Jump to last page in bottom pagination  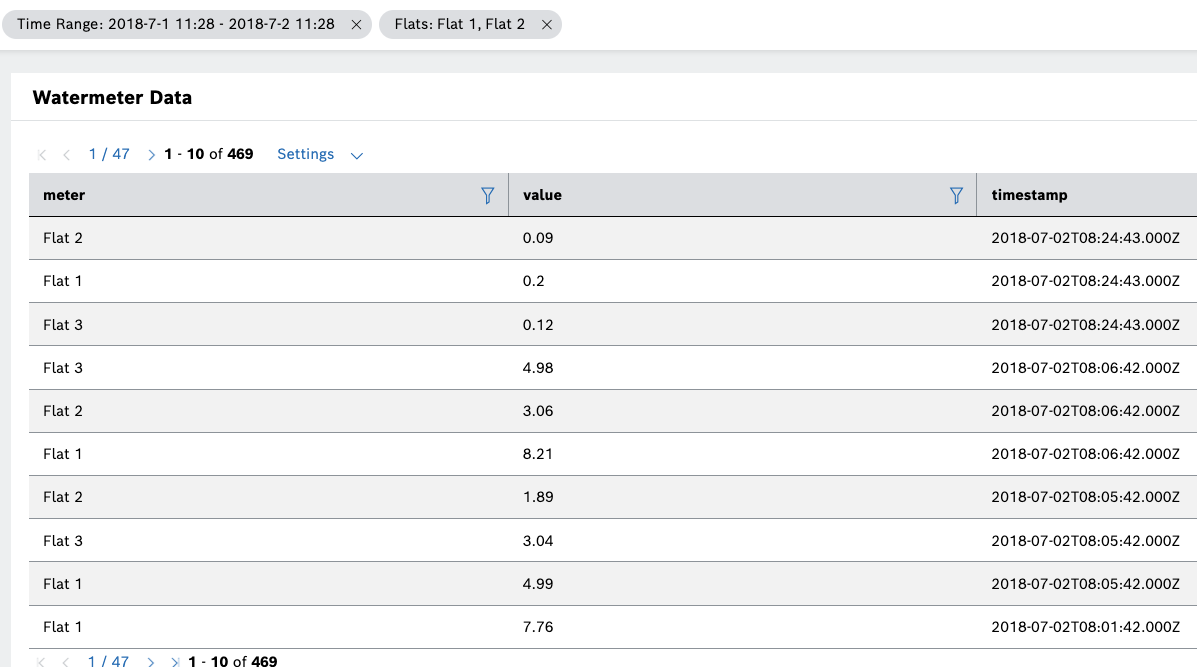176,661
